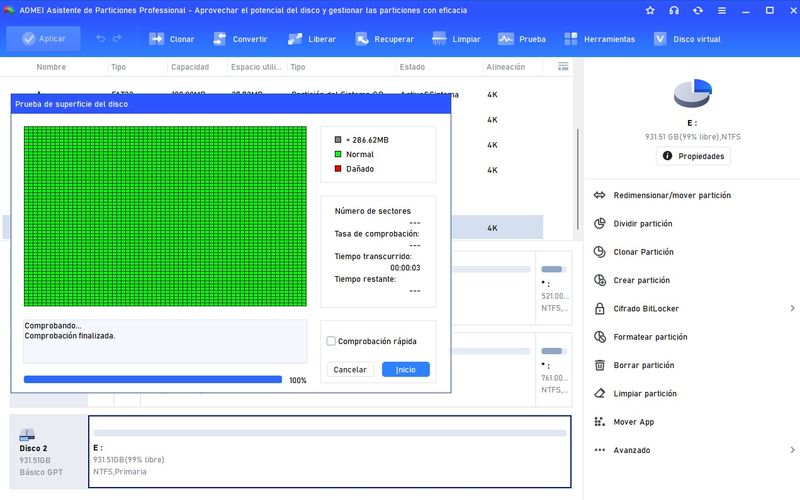Open the Avanzado options
The width and height of the screenshot is (800, 500).
pyautogui.click(x=622, y=450)
